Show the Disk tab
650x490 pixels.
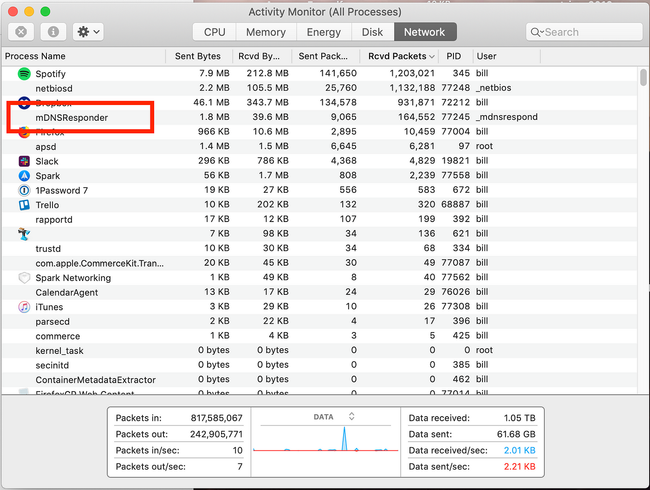[372, 32]
